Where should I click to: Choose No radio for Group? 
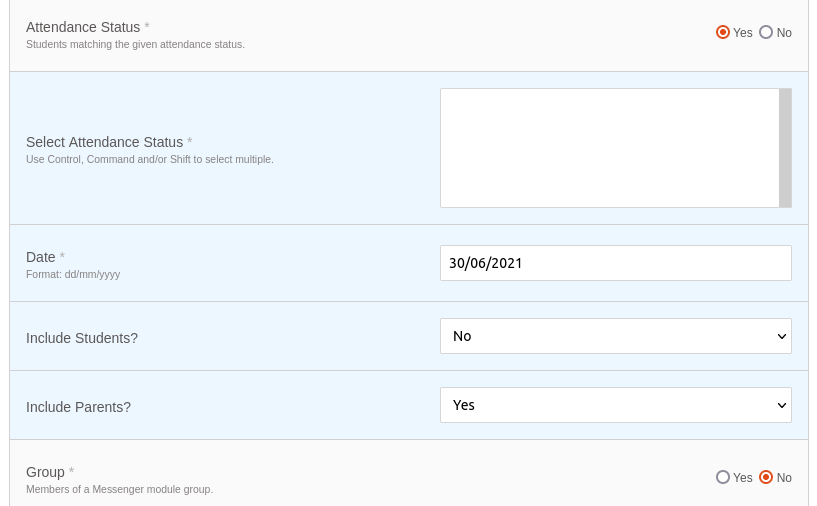pyautogui.click(x=765, y=477)
